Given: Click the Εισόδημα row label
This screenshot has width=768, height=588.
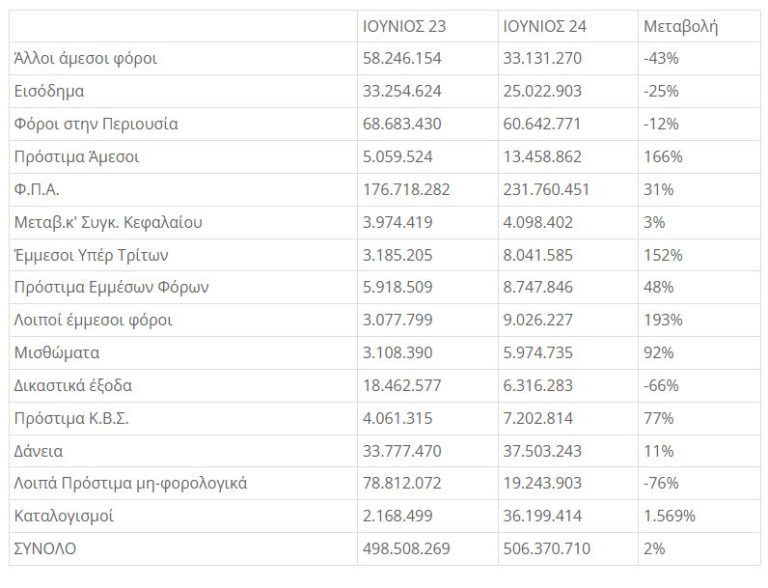Looking at the screenshot, I should pos(50,91).
